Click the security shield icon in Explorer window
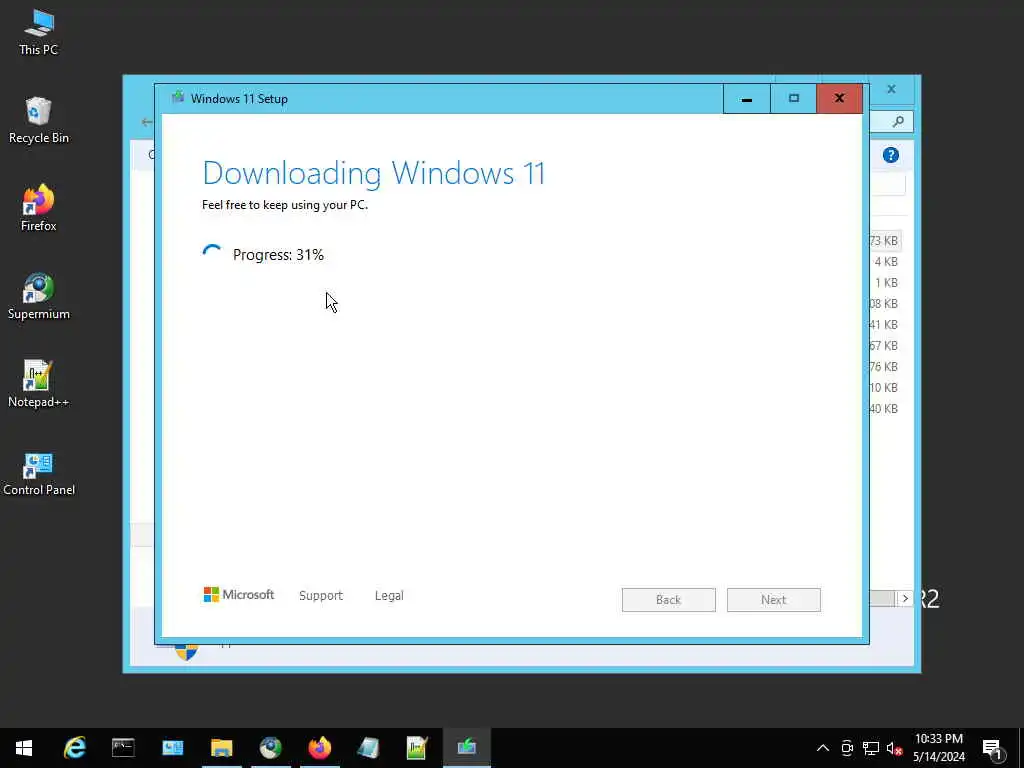Screen dimensions: 1024x768 [x=185, y=652]
